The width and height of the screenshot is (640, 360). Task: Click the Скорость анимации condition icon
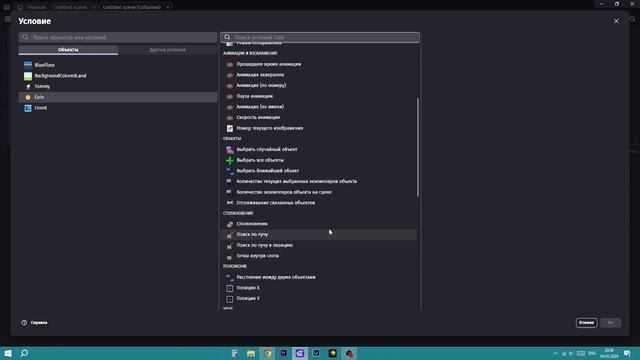(x=230, y=118)
